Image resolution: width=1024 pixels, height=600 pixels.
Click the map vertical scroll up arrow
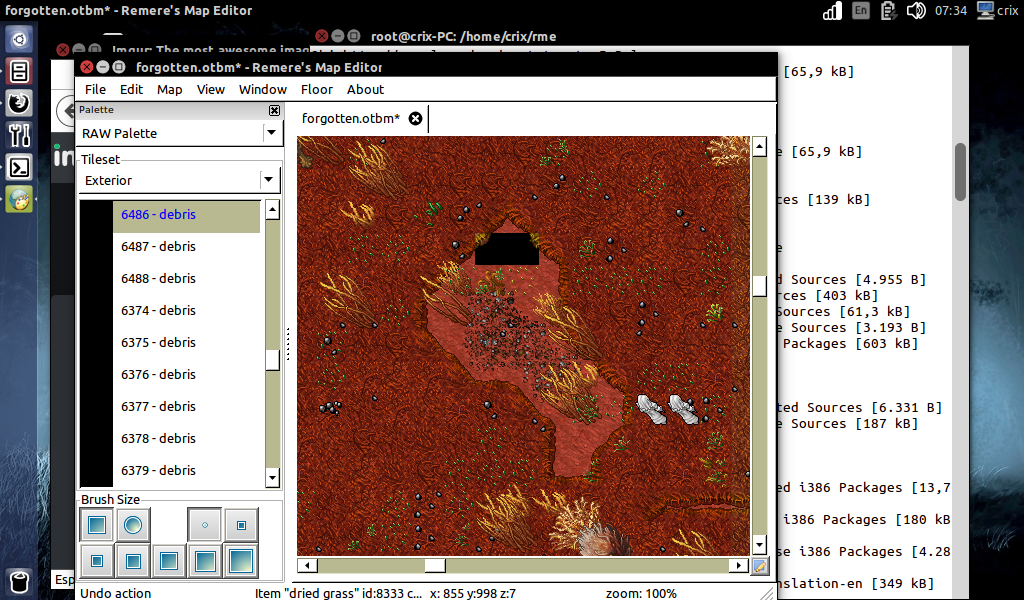pyautogui.click(x=759, y=146)
